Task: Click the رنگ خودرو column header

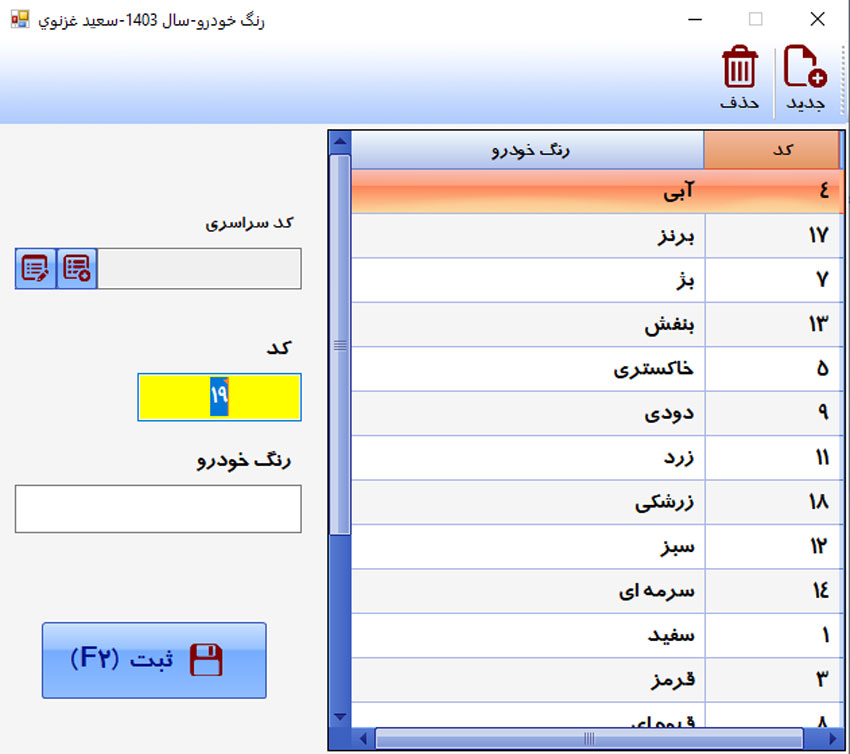Action: [x=525, y=148]
